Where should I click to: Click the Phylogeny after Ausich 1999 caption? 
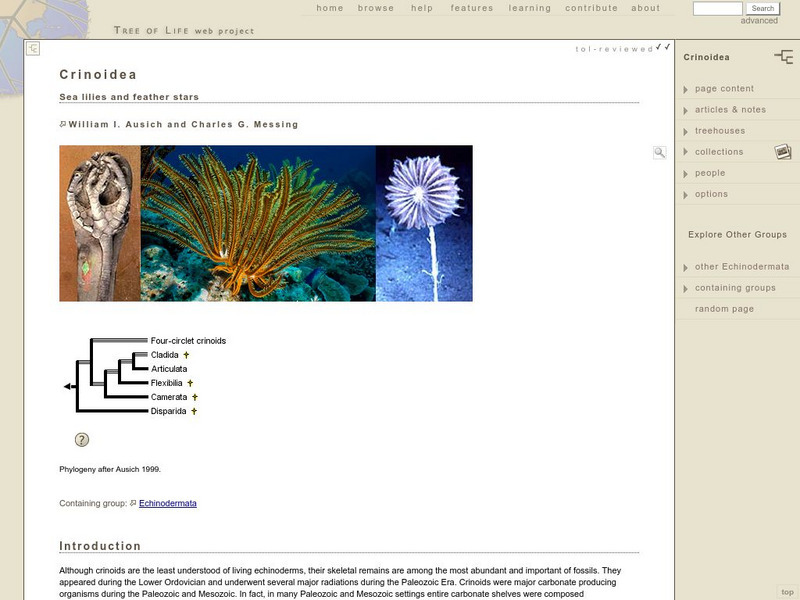coord(110,469)
